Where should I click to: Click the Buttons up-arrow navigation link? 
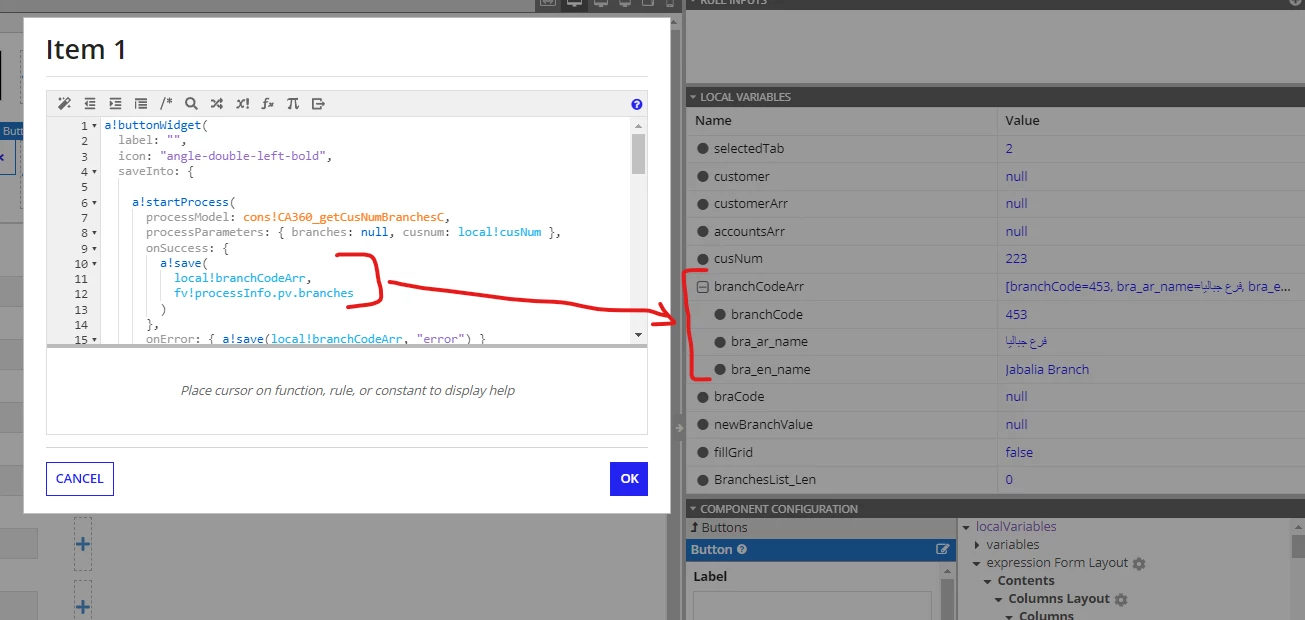[719, 527]
